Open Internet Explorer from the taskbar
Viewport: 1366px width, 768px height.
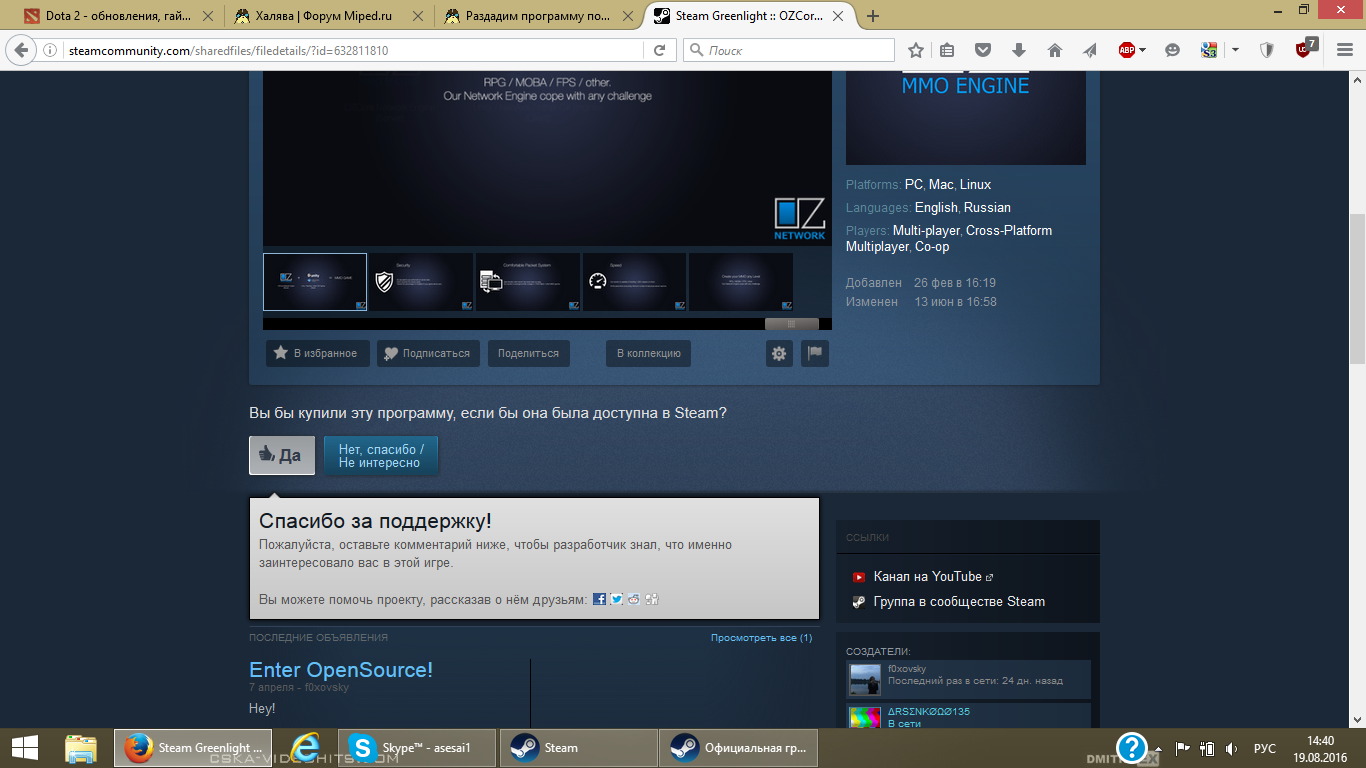(305, 747)
